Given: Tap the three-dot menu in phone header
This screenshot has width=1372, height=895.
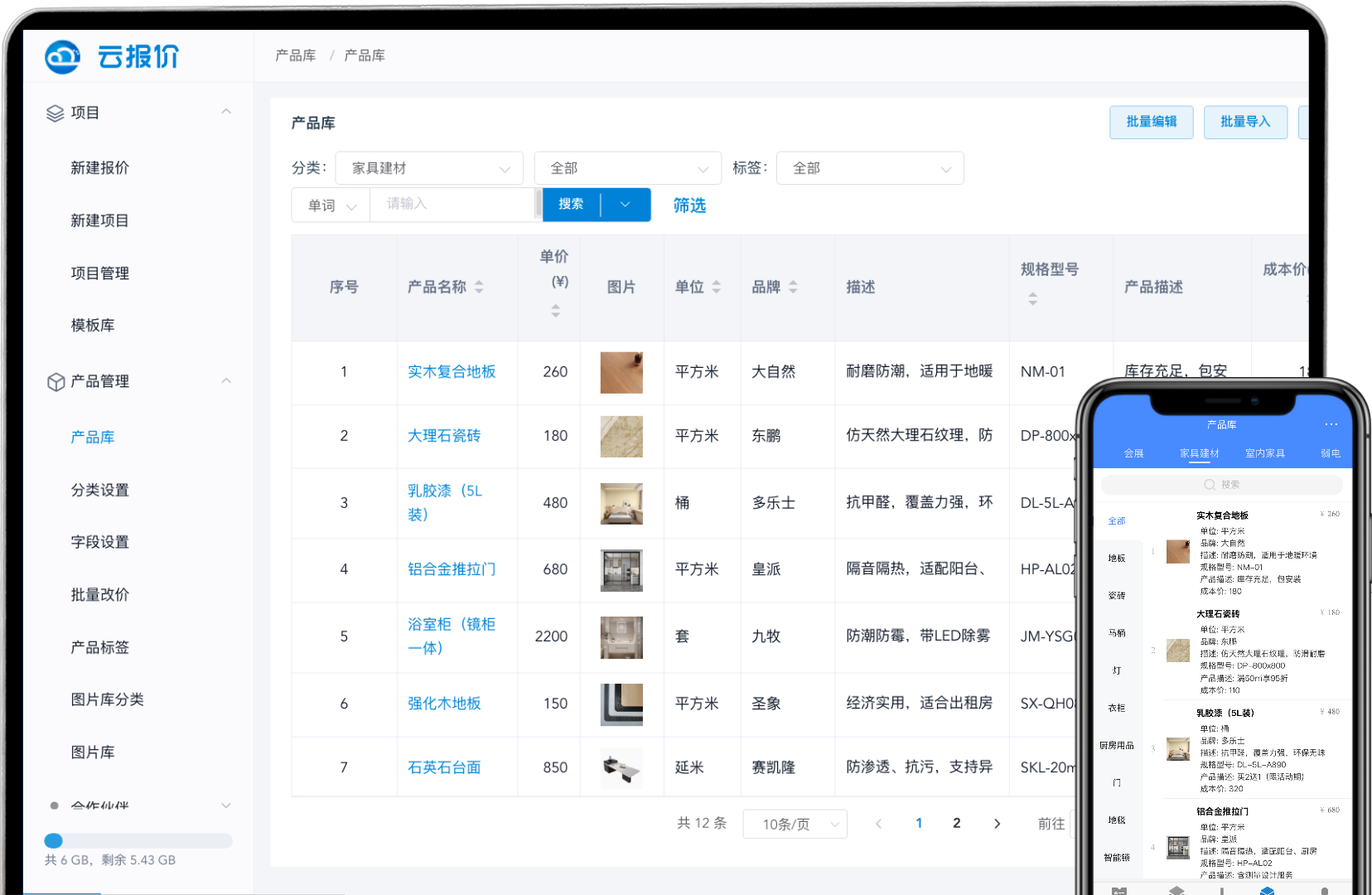Looking at the screenshot, I should point(1331,424).
